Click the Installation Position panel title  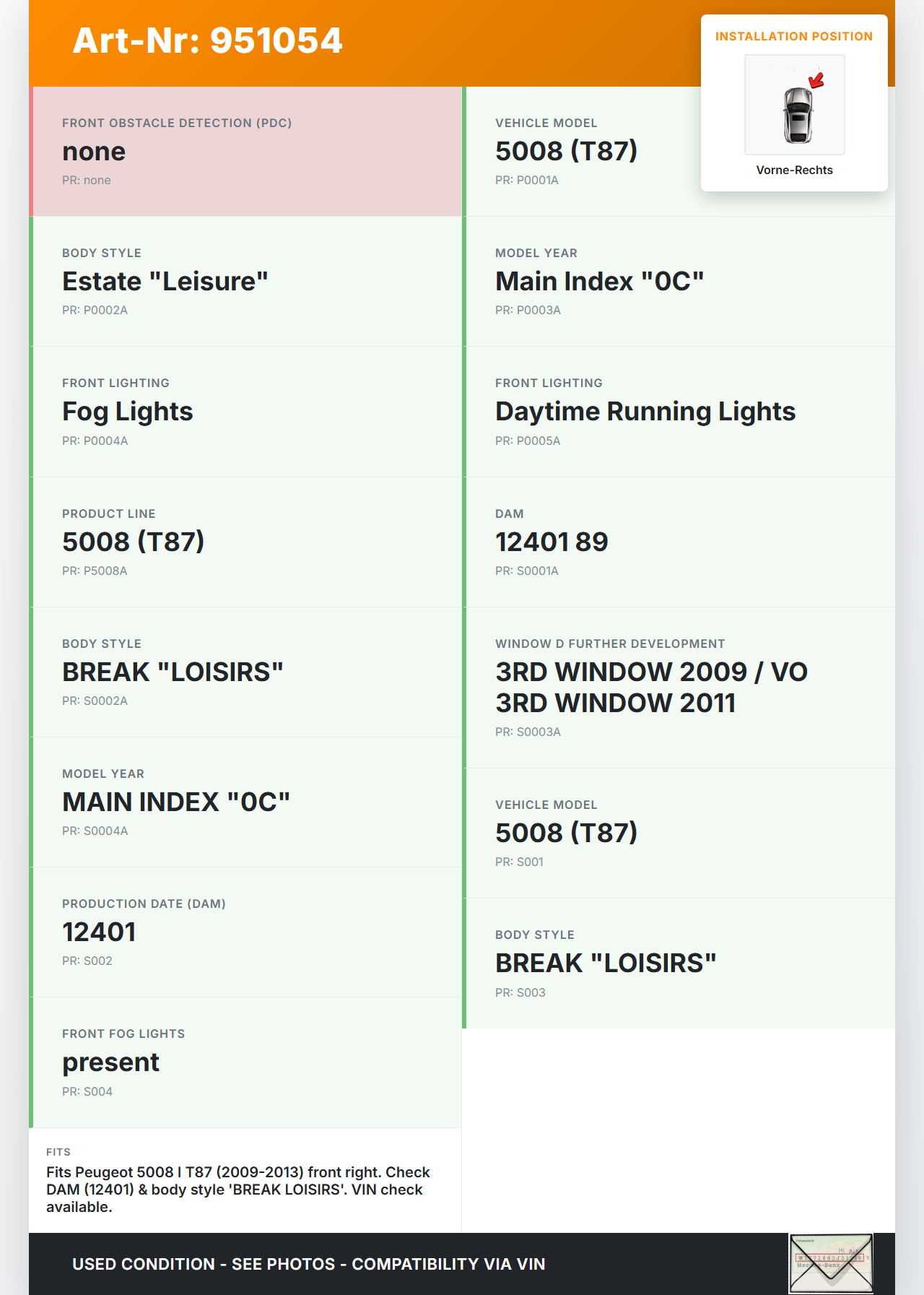pos(794,37)
